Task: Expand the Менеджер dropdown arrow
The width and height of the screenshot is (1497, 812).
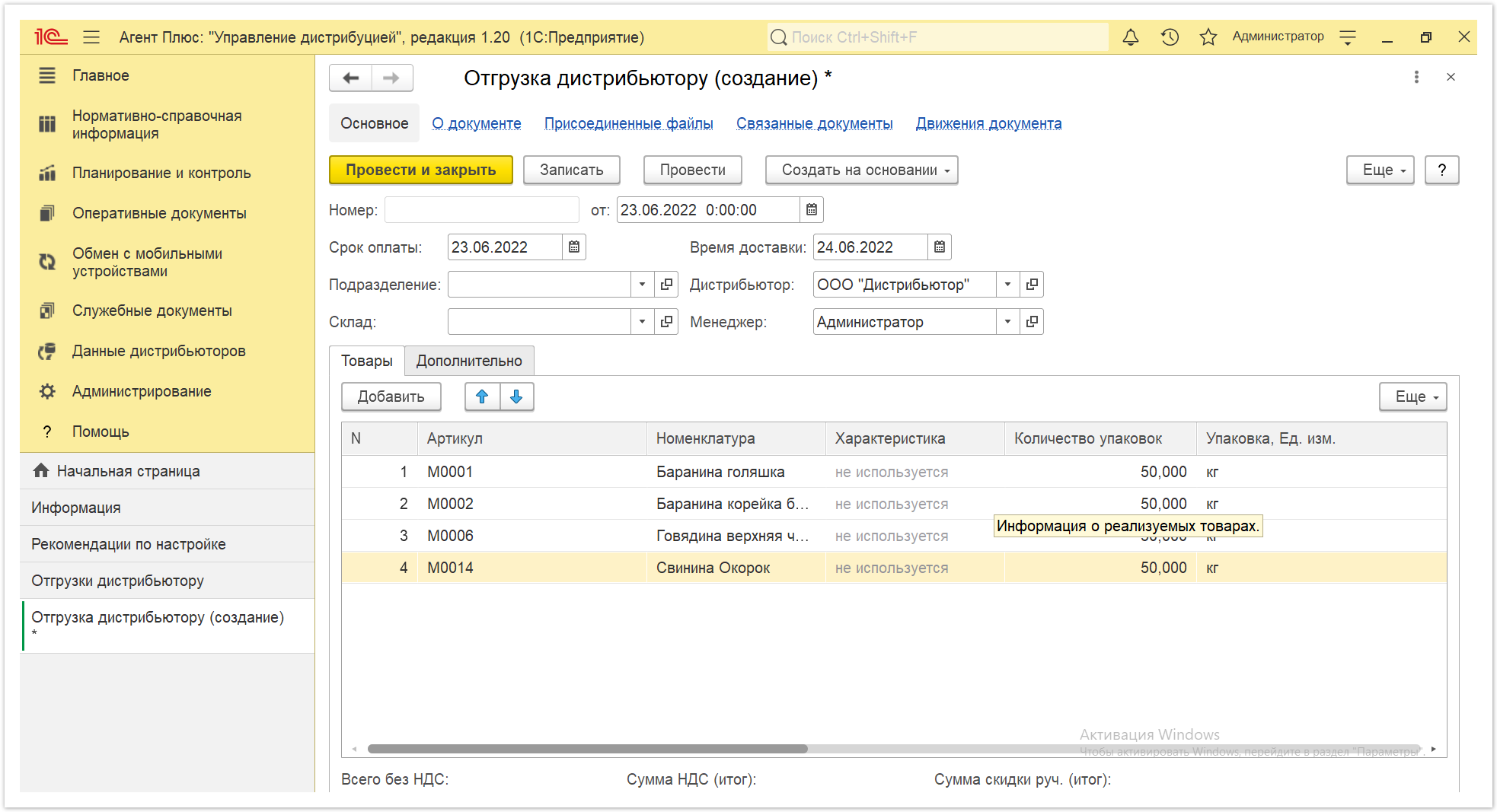Action: [x=1007, y=322]
